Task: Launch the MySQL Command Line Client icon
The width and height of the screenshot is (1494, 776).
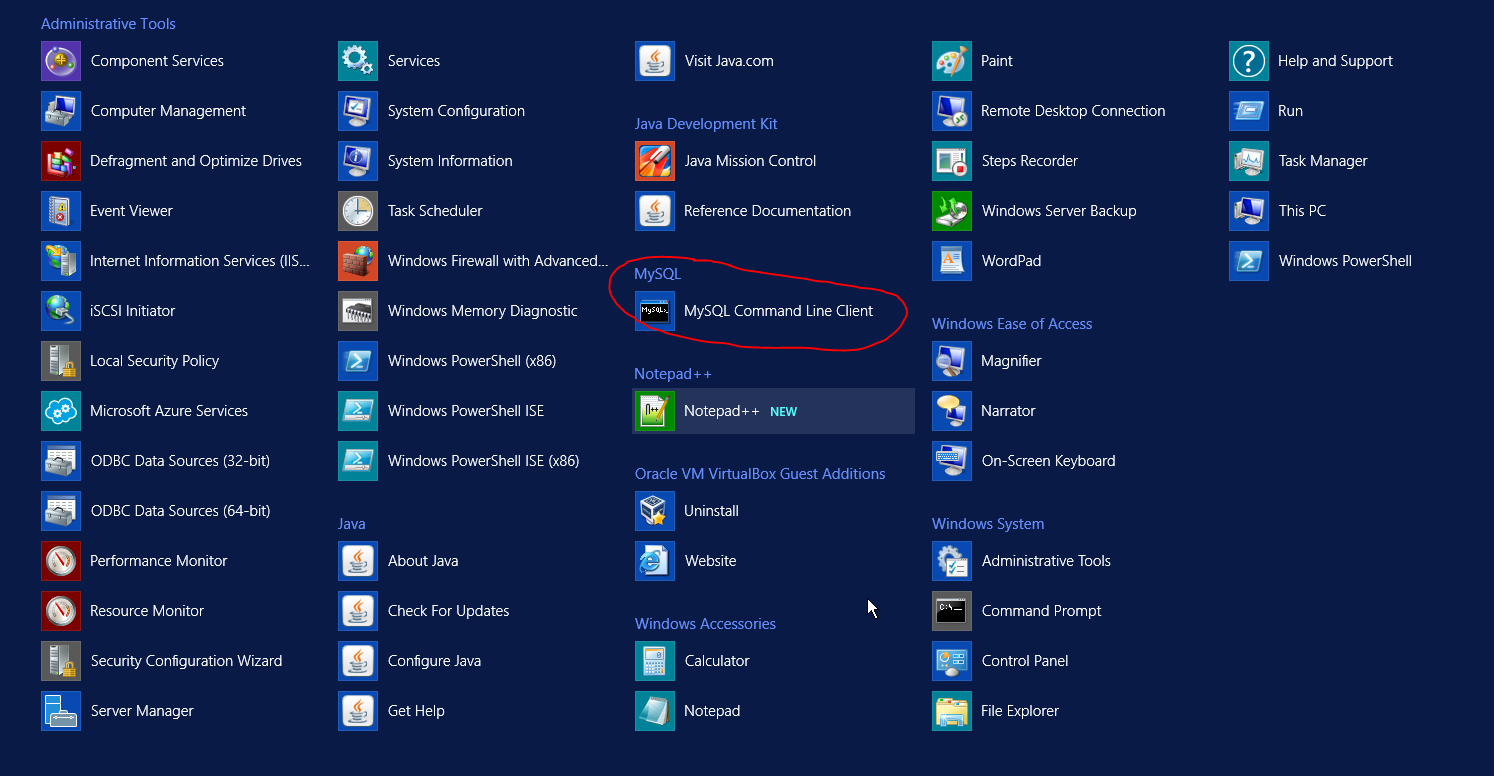Action: pyautogui.click(x=655, y=311)
